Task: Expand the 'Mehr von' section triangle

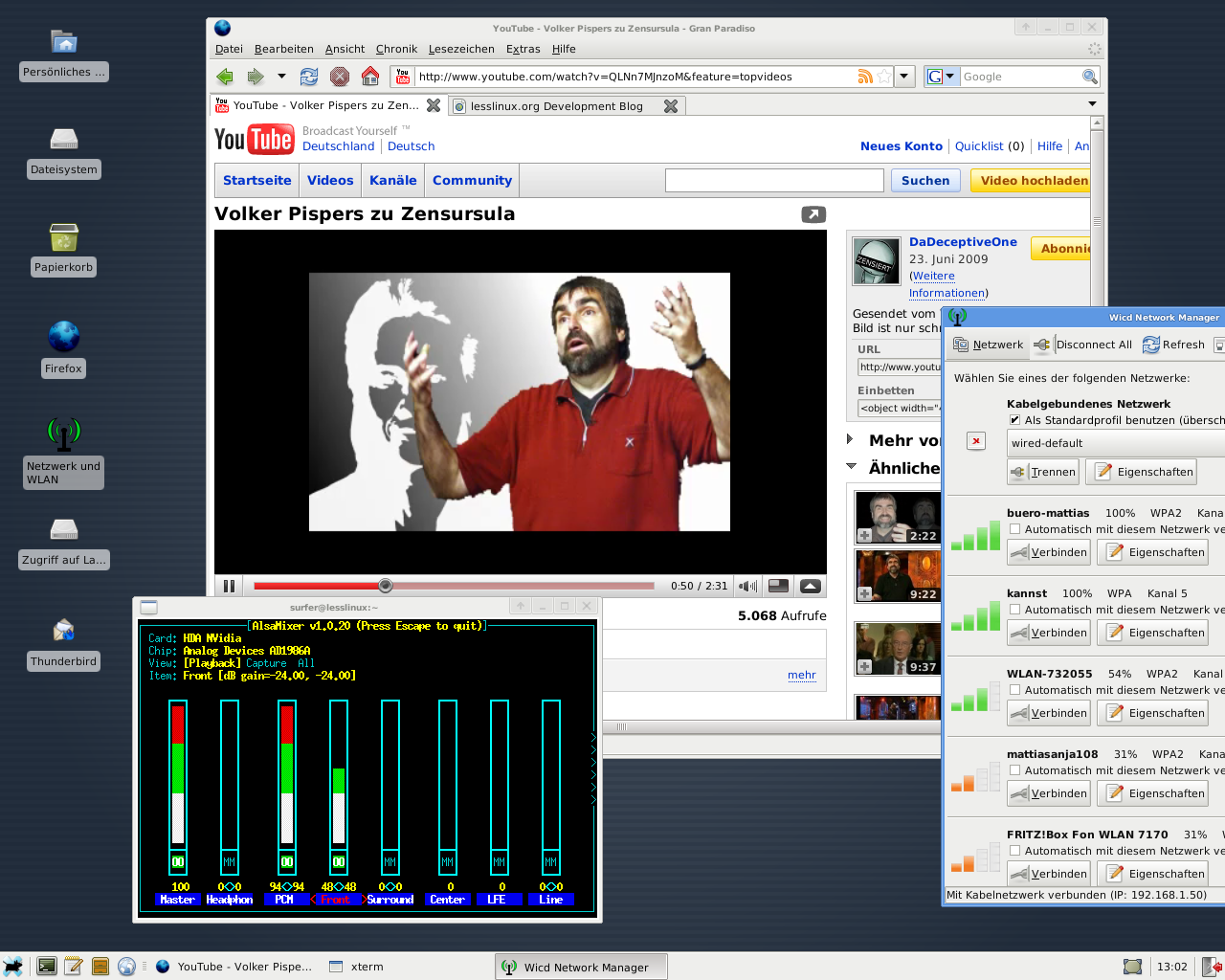Action: tap(850, 440)
